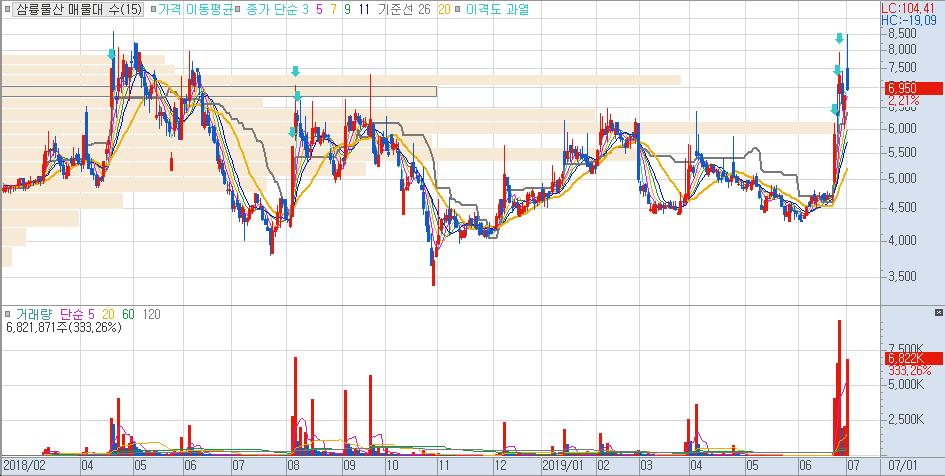Click the cyan arrow signal at April 2018 peak
The height and width of the screenshot is (476, 945).
point(111,55)
